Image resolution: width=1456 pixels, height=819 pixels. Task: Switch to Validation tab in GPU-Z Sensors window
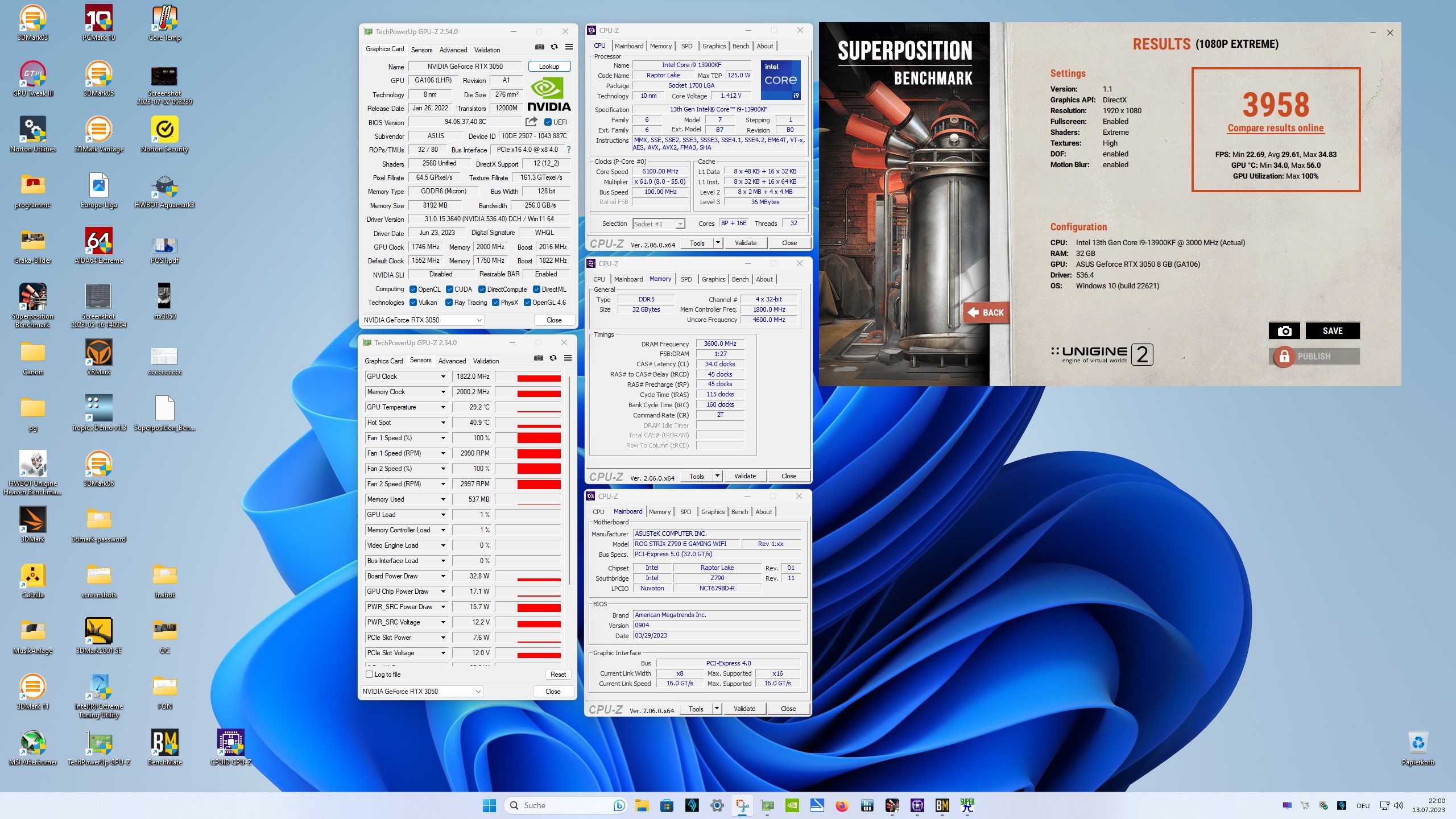coord(486,361)
